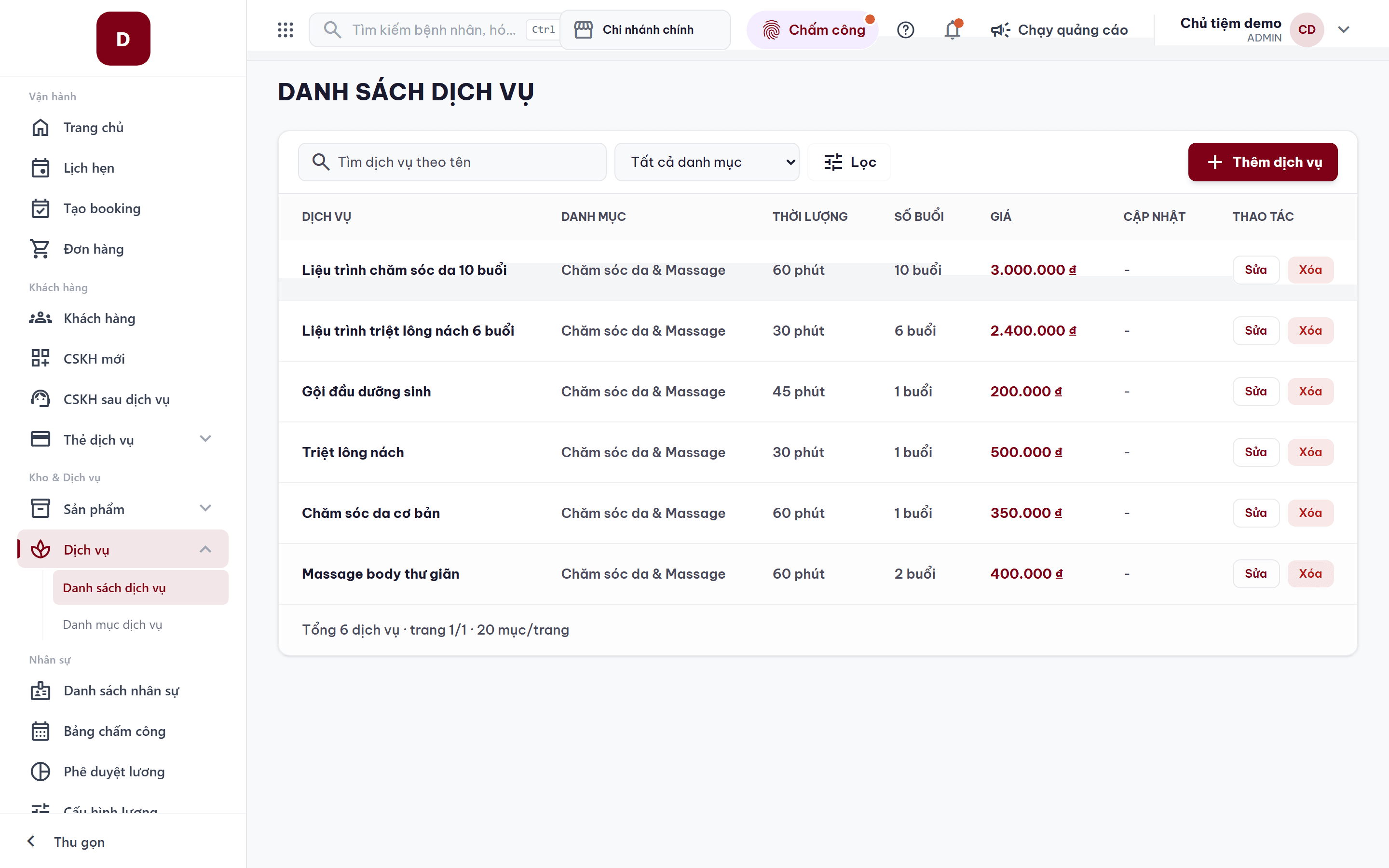This screenshot has height=868, width=1389.
Task: Open the apps grid launcher icon
Action: tap(285, 30)
